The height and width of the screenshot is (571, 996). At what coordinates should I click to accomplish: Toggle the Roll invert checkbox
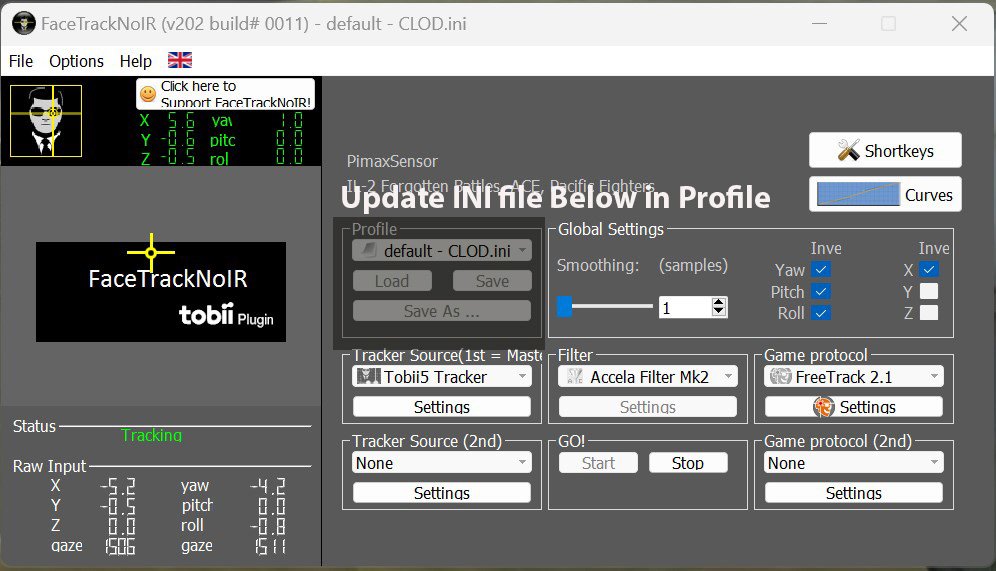coord(821,313)
